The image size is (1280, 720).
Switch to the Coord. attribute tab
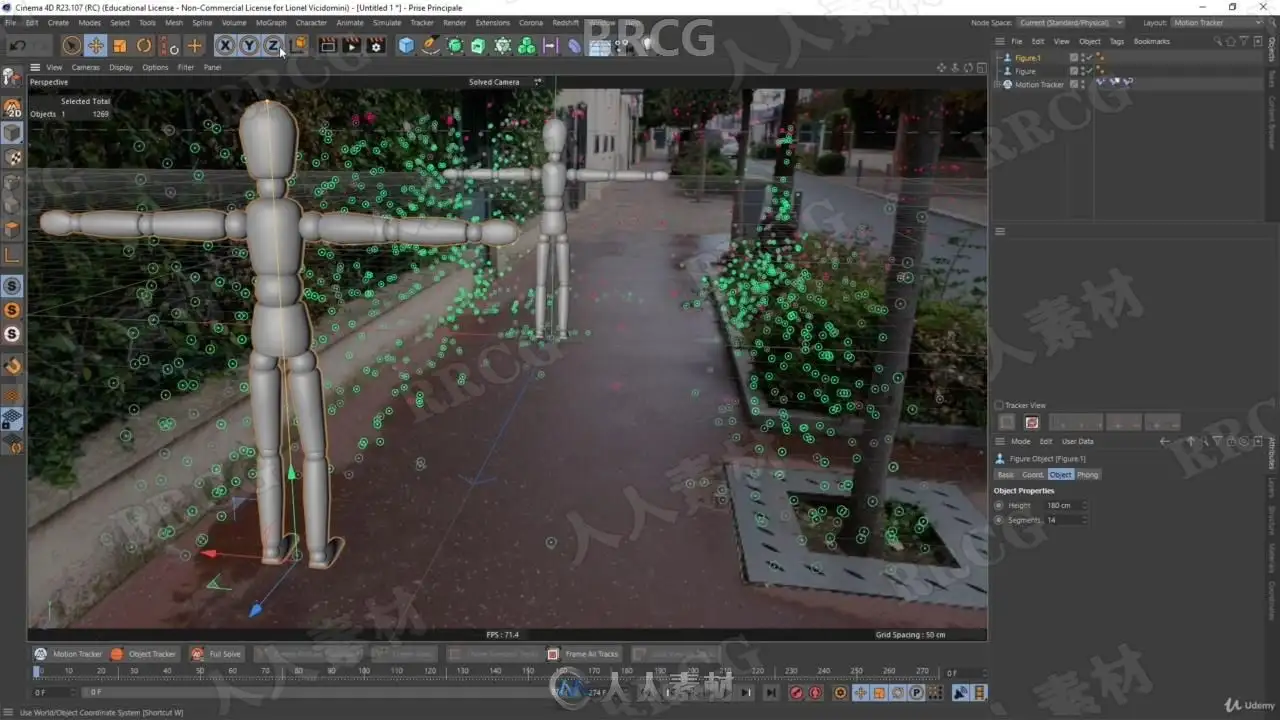coord(1033,474)
